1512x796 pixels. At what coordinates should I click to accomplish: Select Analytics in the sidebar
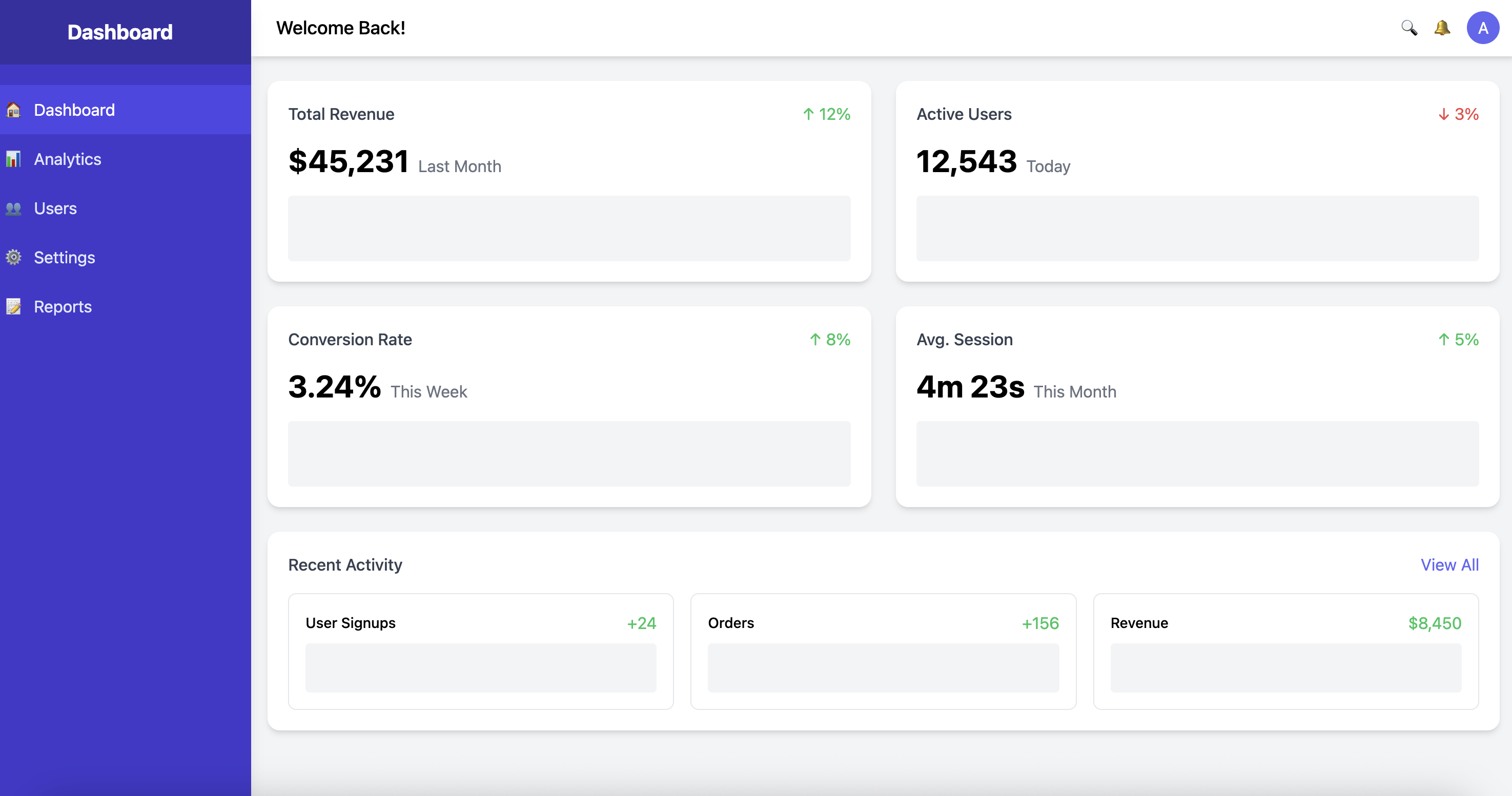tap(68, 159)
